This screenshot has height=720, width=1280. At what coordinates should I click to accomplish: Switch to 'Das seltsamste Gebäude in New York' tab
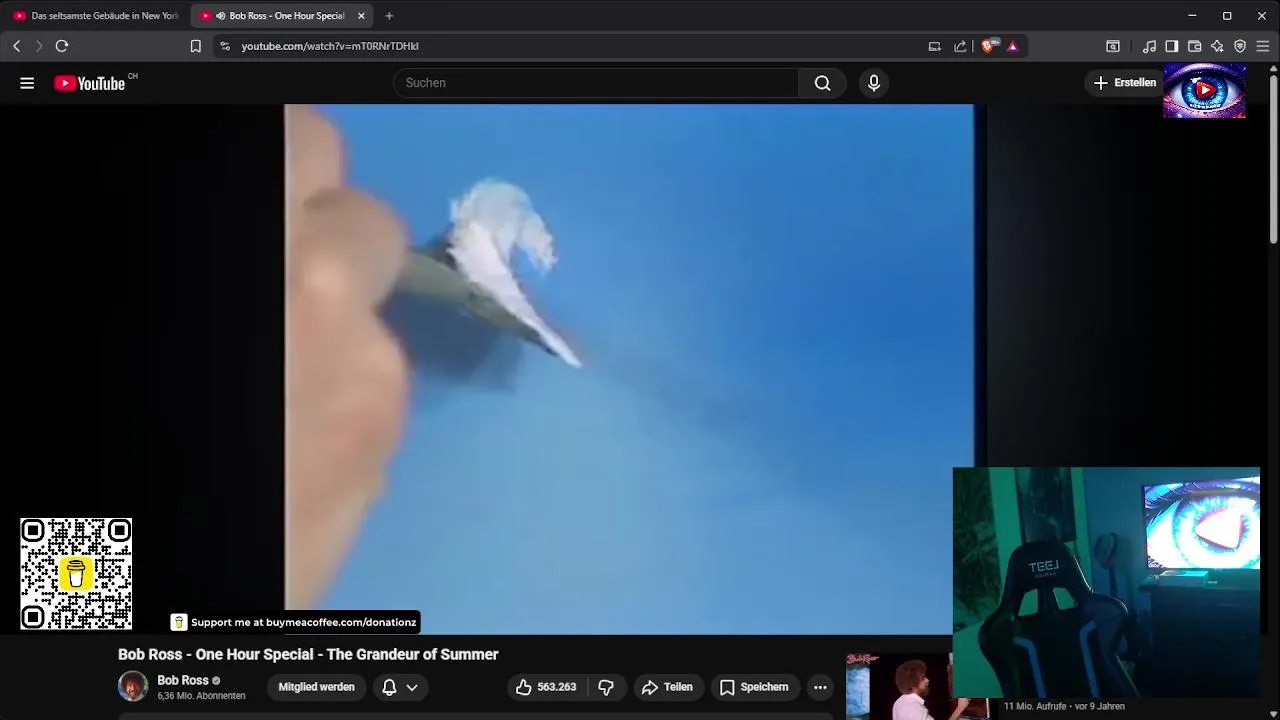(x=95, y=16)
